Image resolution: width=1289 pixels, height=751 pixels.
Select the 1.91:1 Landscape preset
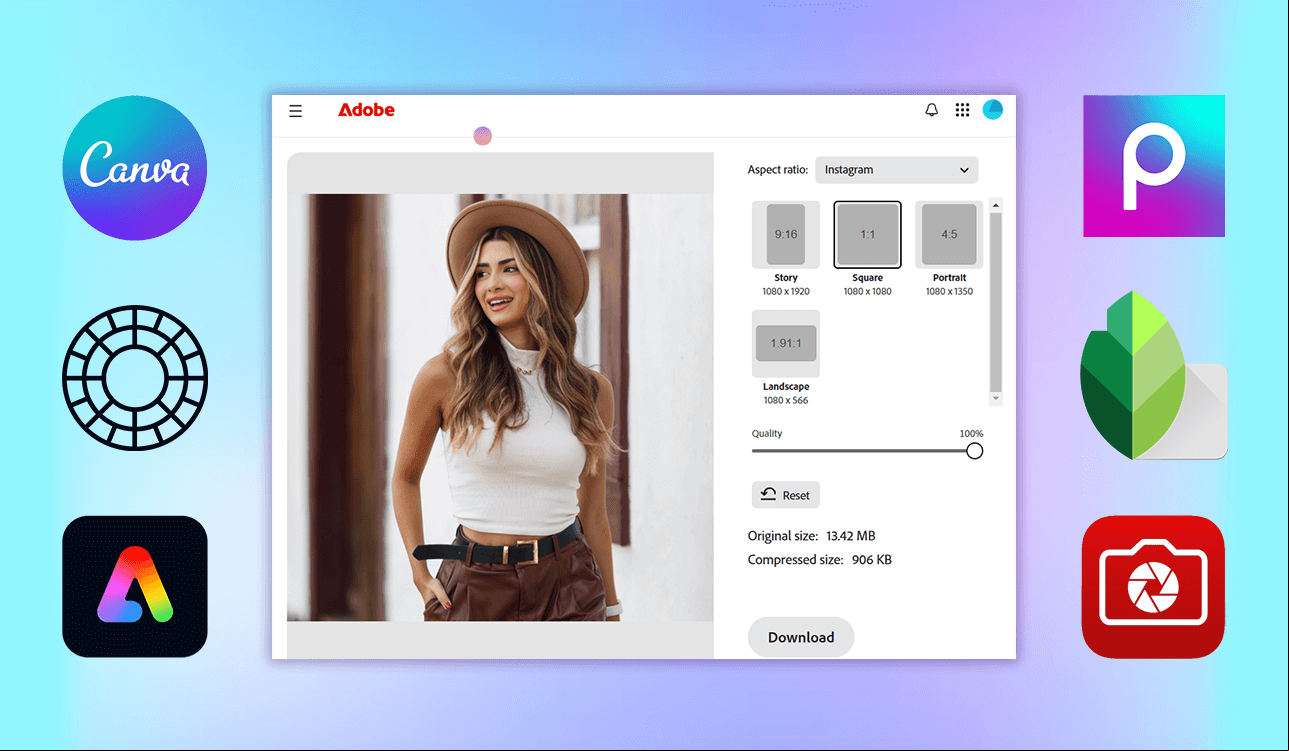(786, 343)
